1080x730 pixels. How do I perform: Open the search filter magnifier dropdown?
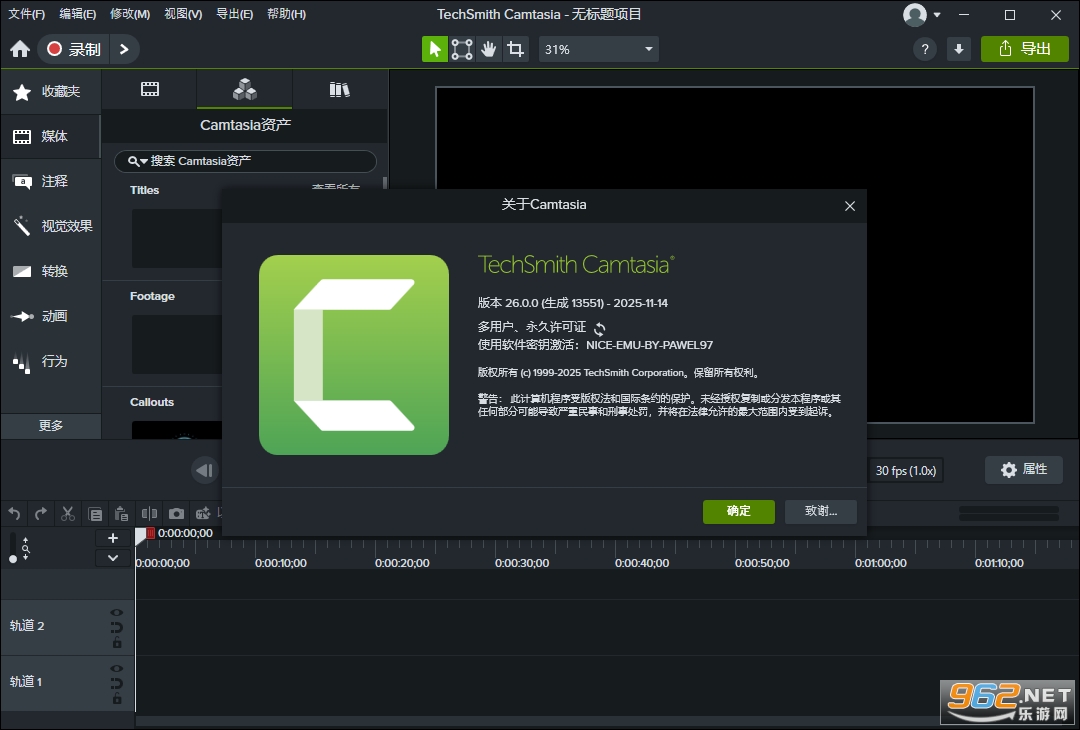coord(138,161)
